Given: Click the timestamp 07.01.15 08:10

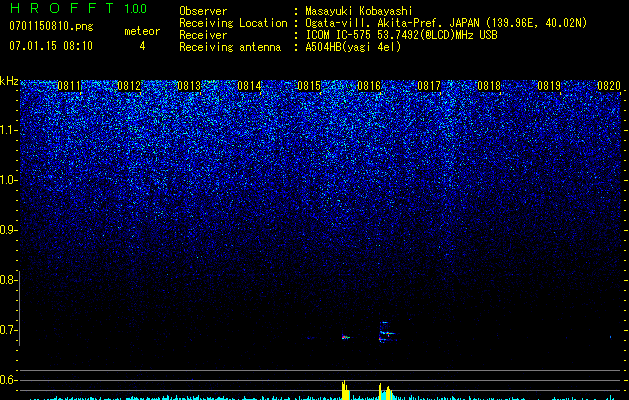Looking at the screenshot, I should tap(51, 46).
